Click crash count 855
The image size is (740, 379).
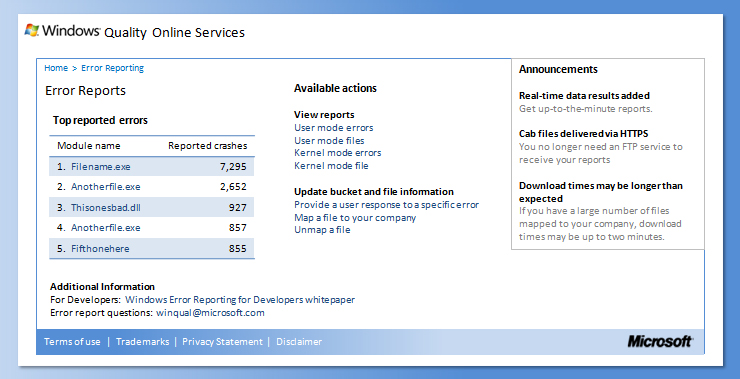(x=238, y=249)
